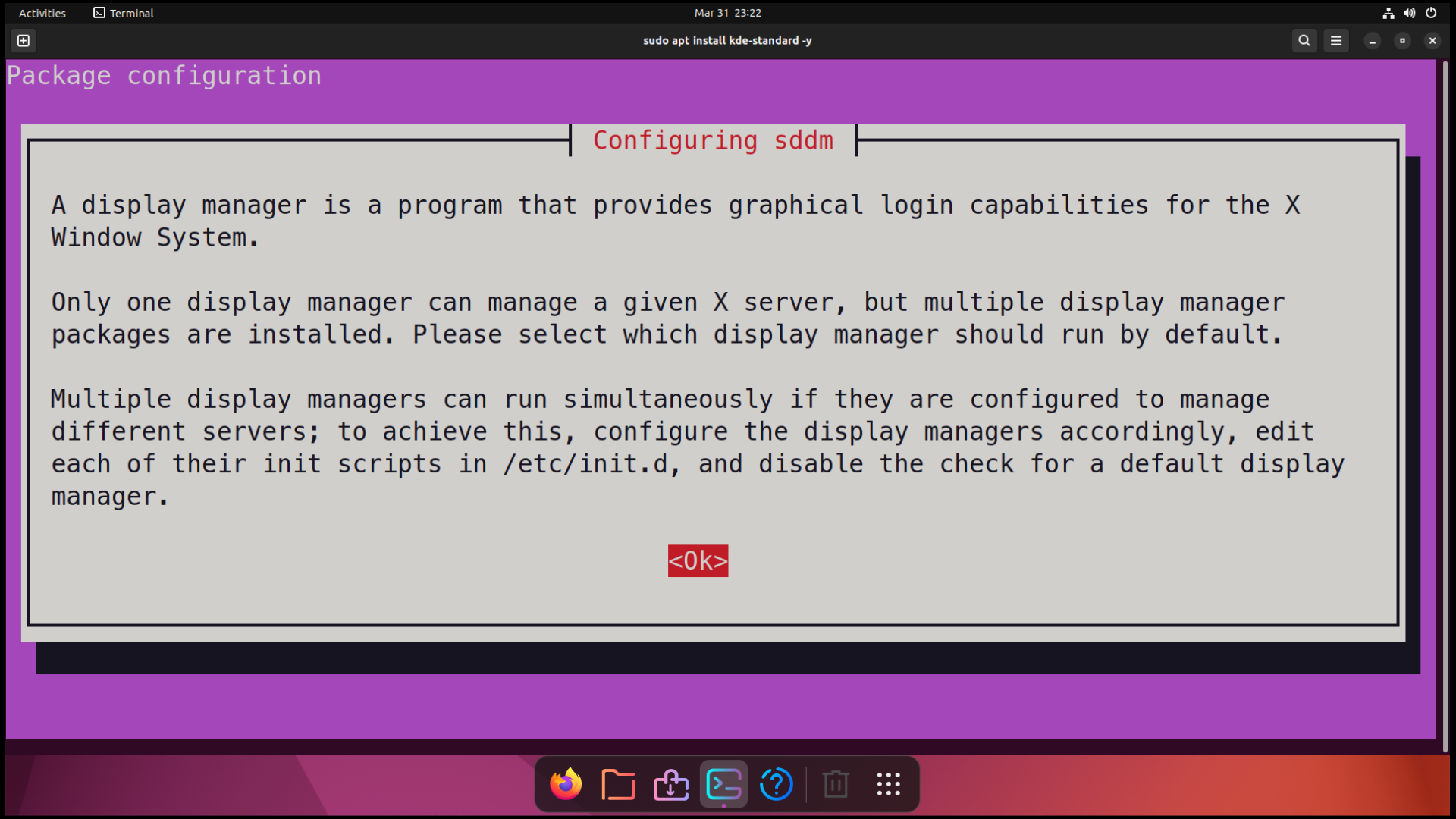Screen dimensions: 1456x819
Task: Open the power menu icon
Action: coord(1431,13)
